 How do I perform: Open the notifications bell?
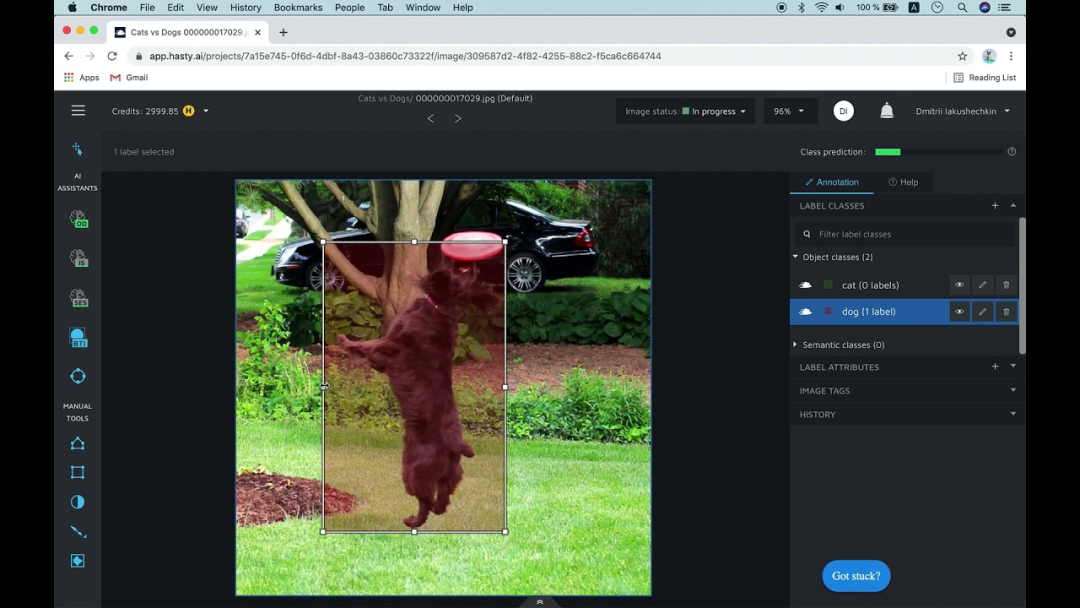point(886,111)
